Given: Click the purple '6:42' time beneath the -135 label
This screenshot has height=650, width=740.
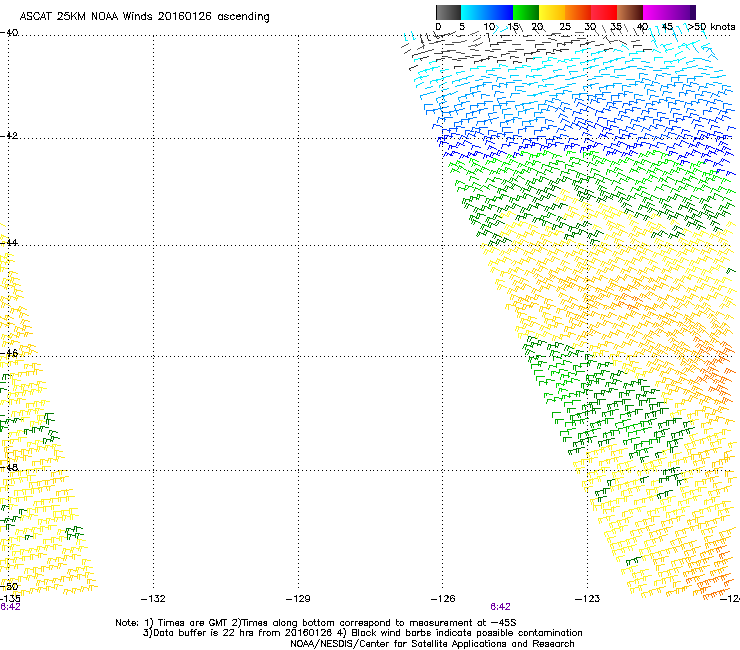Looking at the screenshot, I should [10, 607].
